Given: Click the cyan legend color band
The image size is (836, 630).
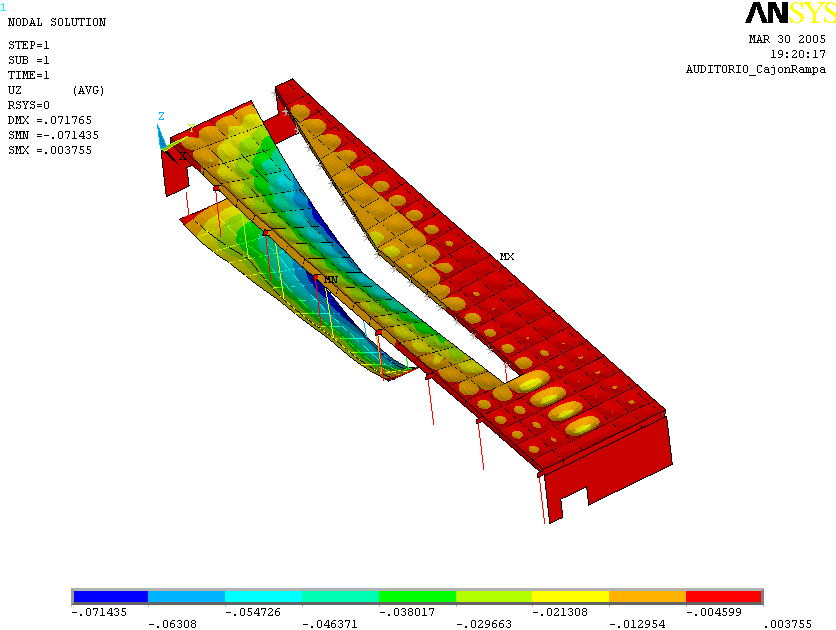Looking at the screenshot, I should (263, 596).
